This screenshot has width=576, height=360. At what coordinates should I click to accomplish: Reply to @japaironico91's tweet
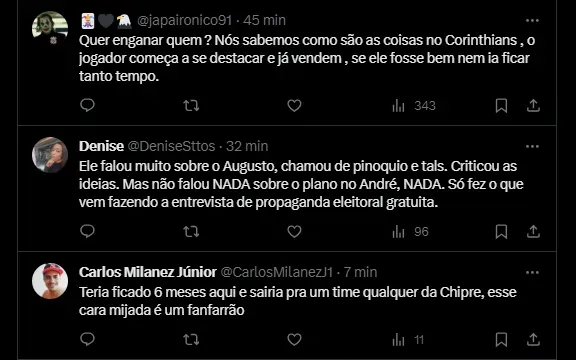click(x=87, y=105)
